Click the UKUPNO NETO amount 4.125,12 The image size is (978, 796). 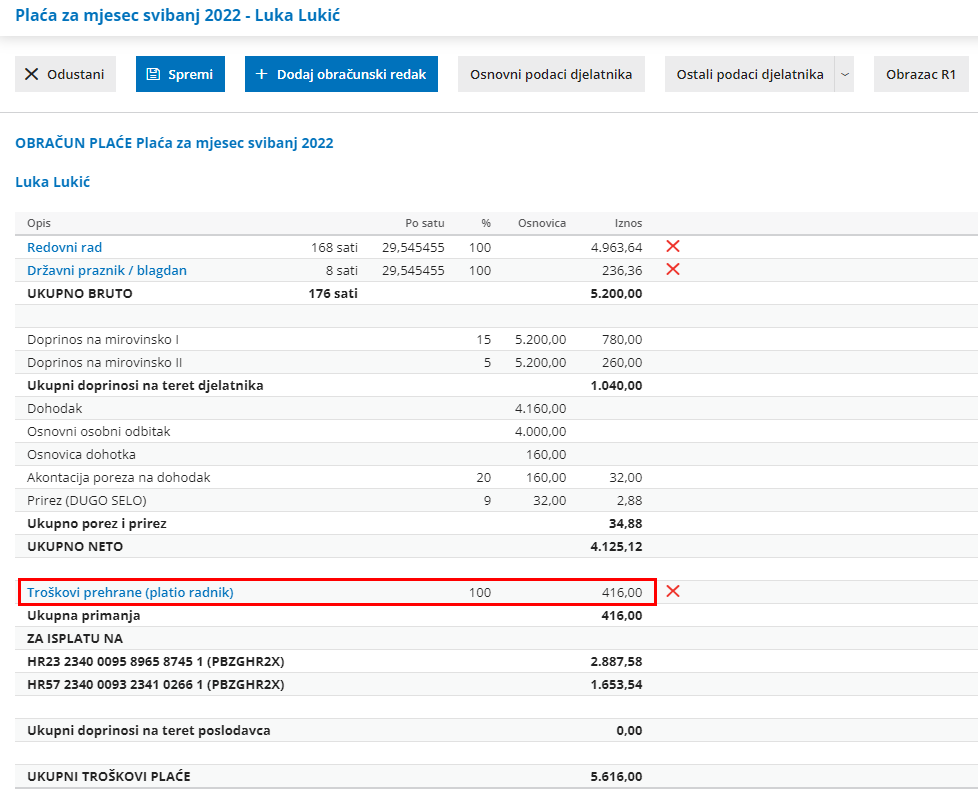click(616, 546)
